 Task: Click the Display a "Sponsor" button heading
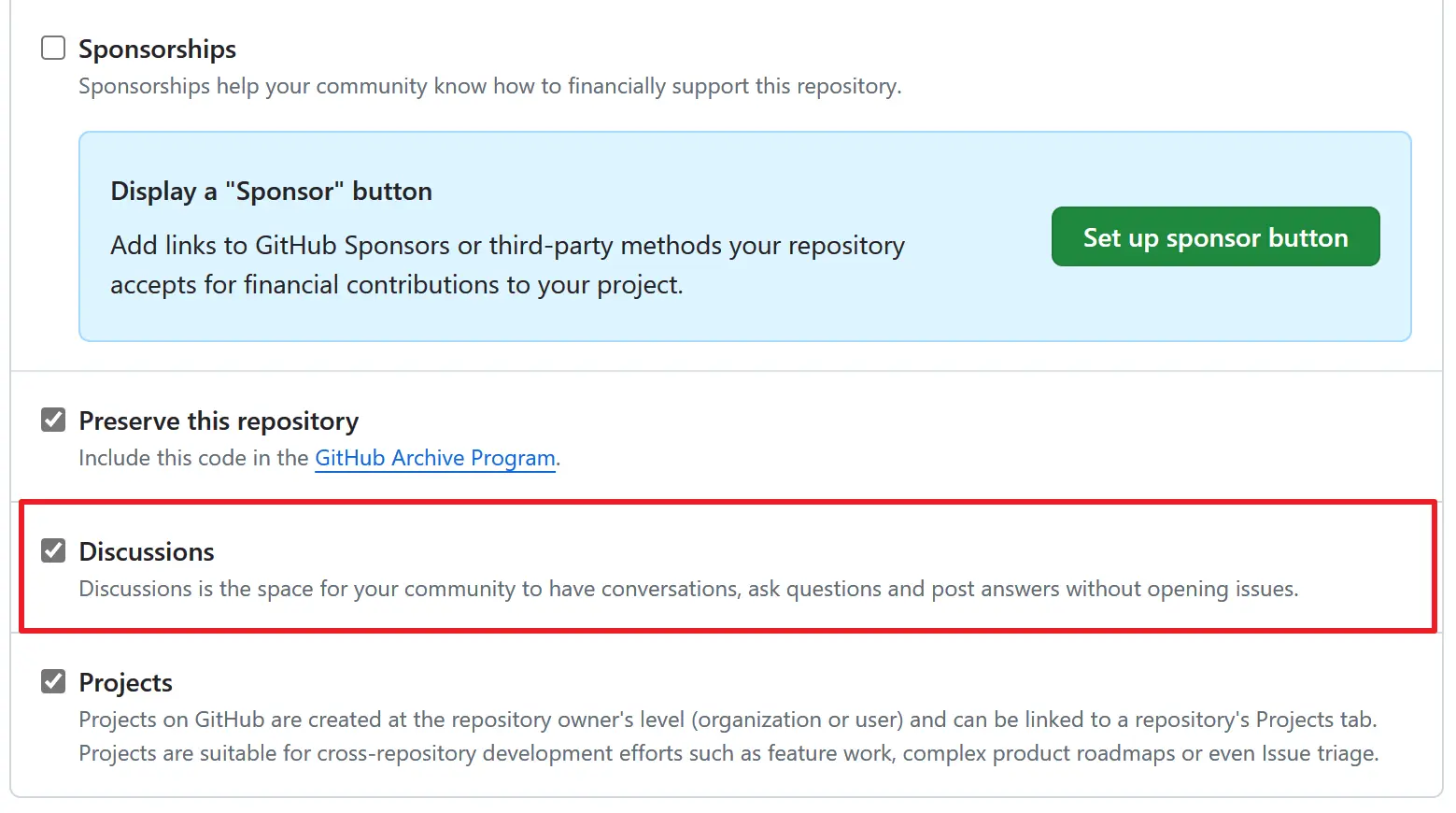point(271,192)
